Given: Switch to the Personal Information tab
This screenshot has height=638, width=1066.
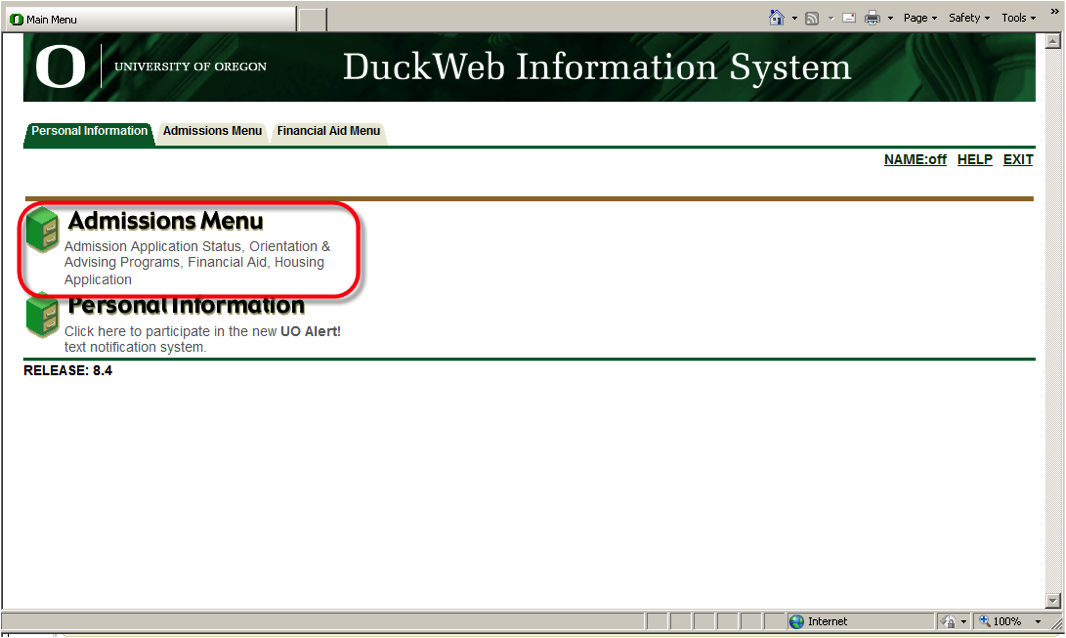Looking at the screenshot, I should 89,131.
